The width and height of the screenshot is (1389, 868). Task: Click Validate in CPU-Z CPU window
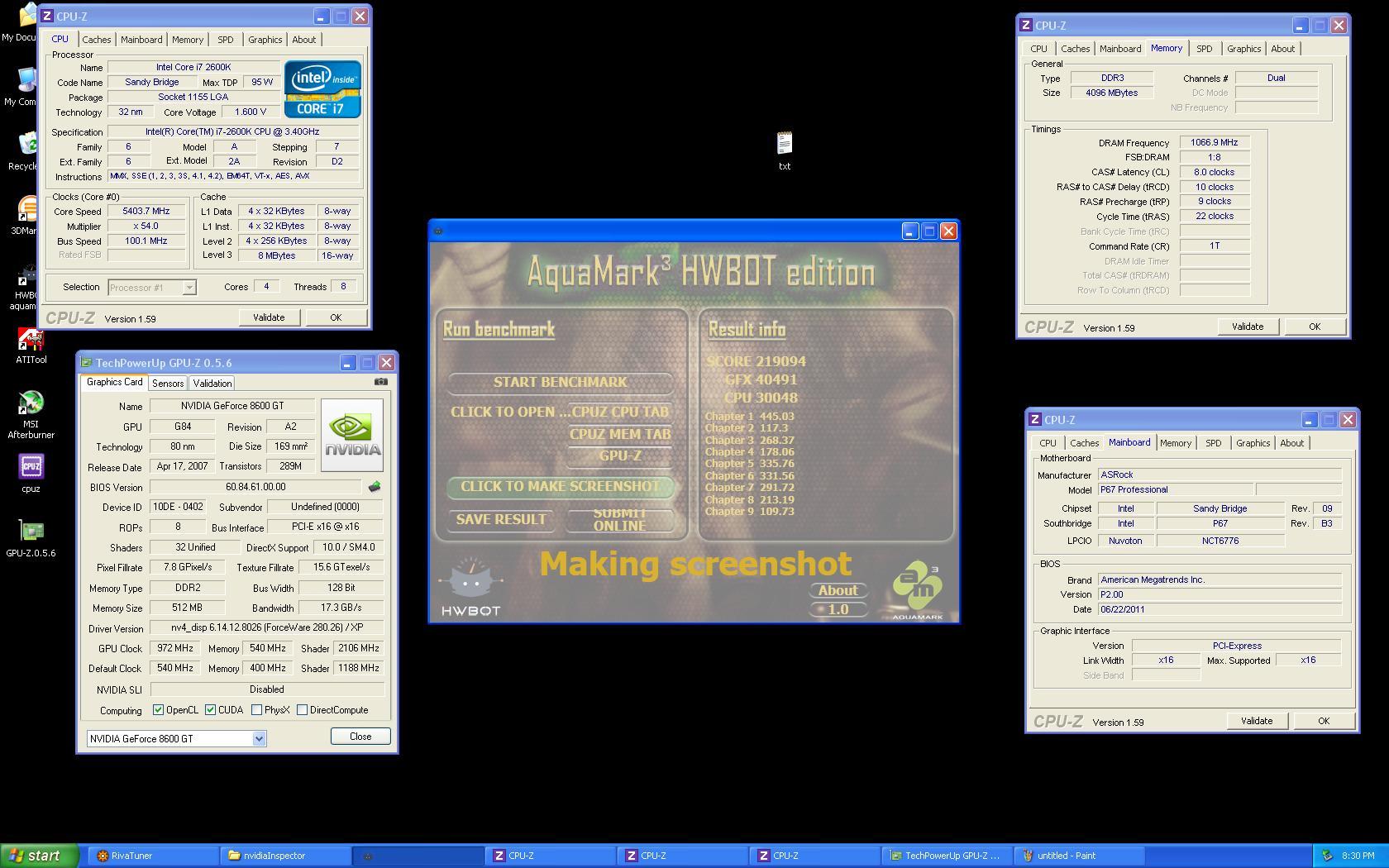click(269, 317)
